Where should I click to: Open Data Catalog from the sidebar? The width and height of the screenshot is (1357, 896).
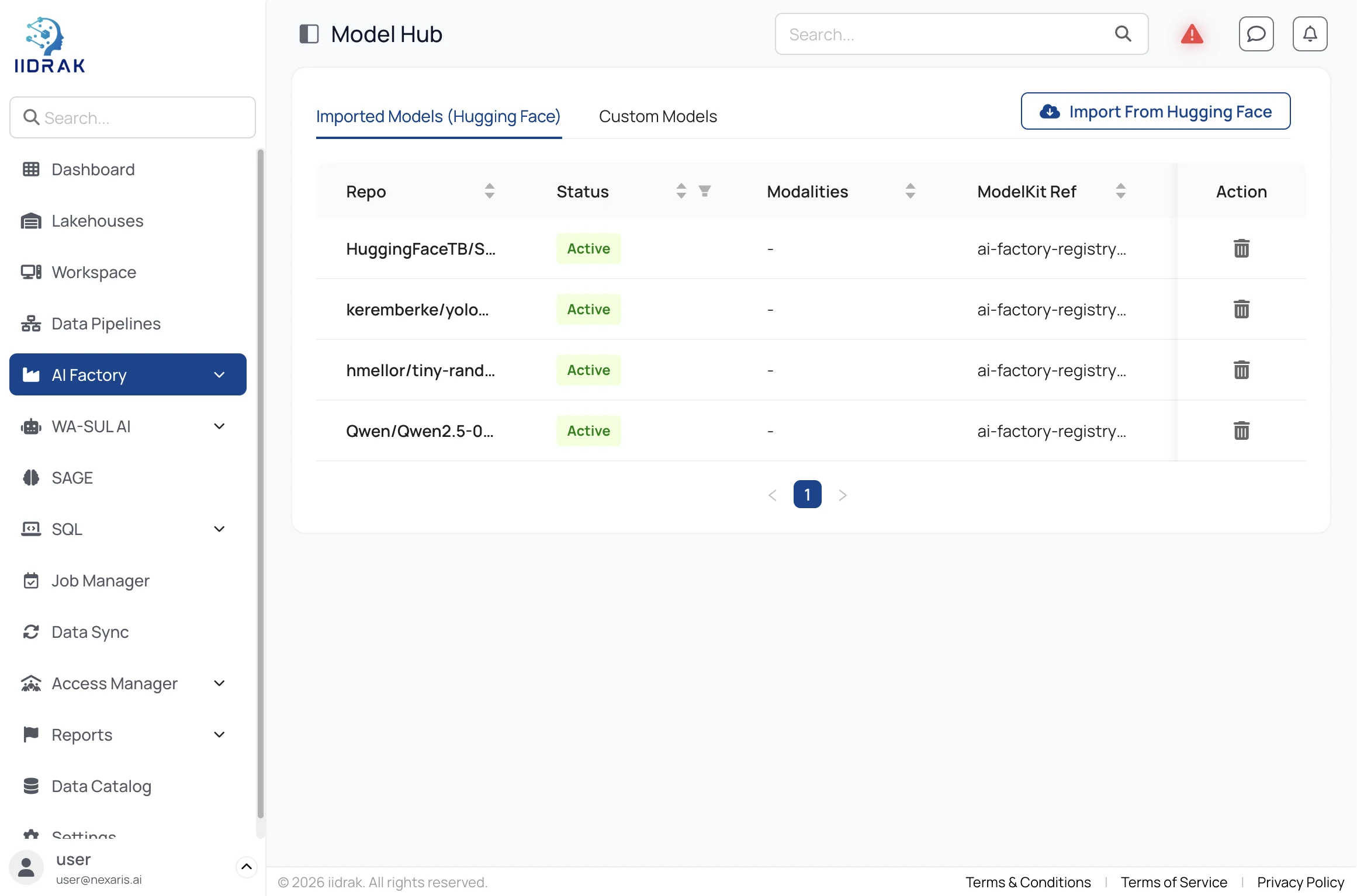click(x=128, y=786)
